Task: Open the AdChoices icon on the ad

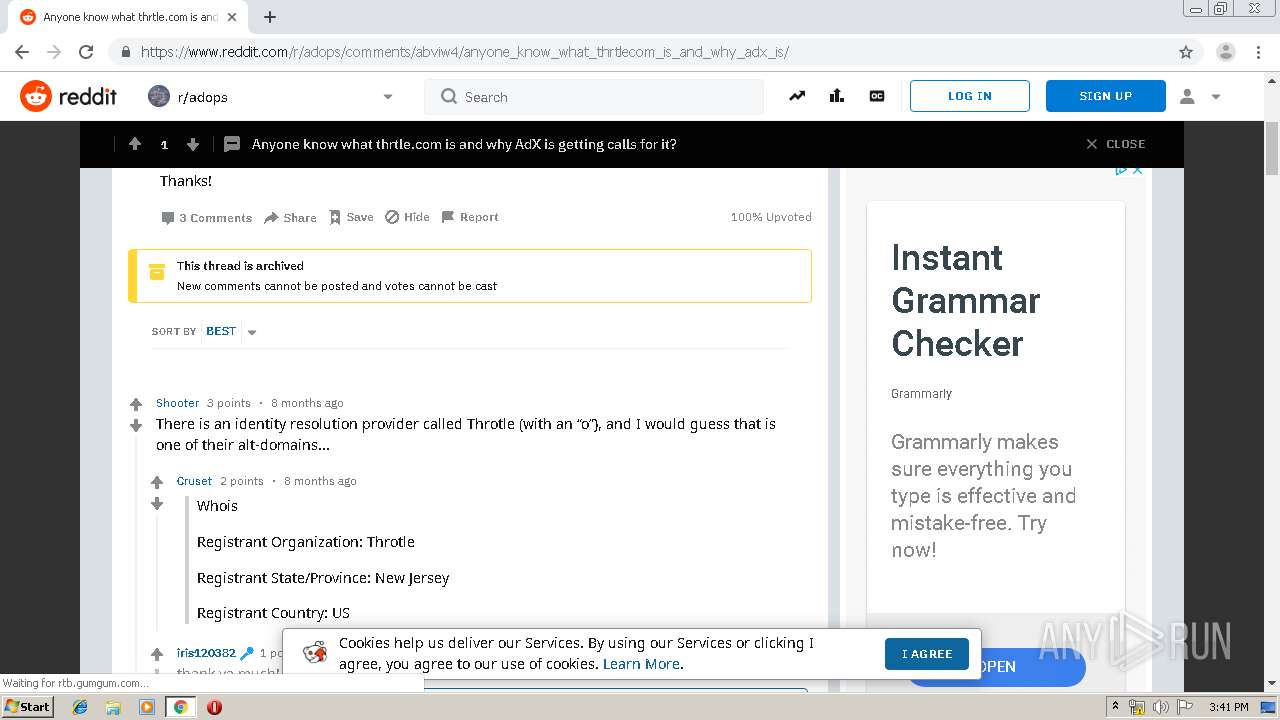Action: [1122, 170]
